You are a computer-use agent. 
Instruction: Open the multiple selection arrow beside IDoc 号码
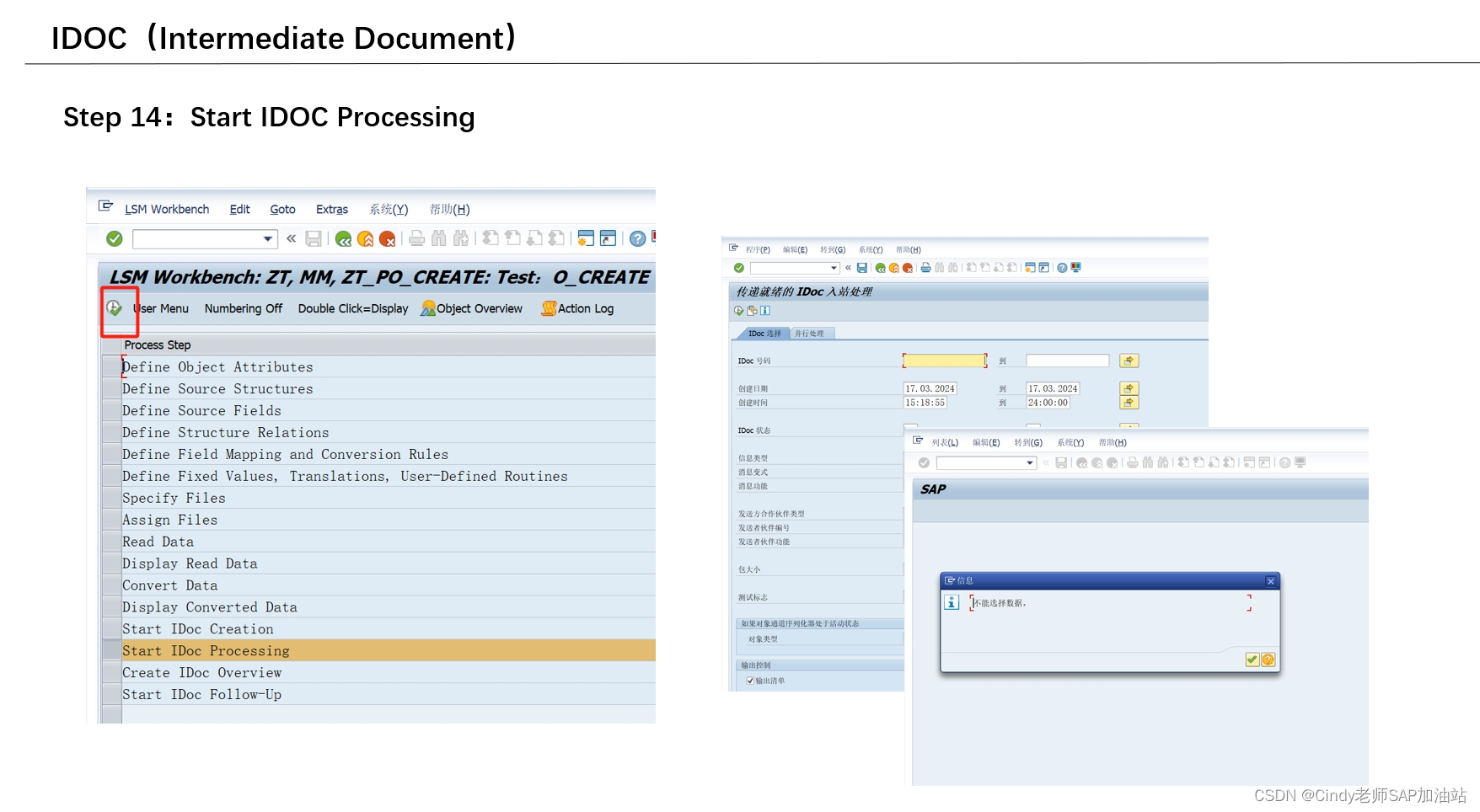(x=1129, y=361)
